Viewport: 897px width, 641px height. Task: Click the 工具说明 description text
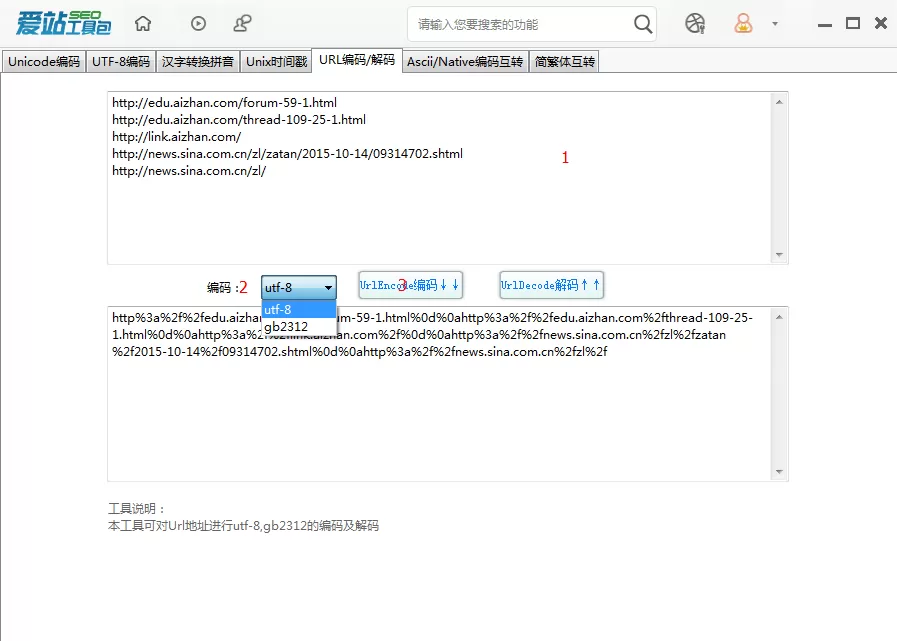[x=243, y=517]
